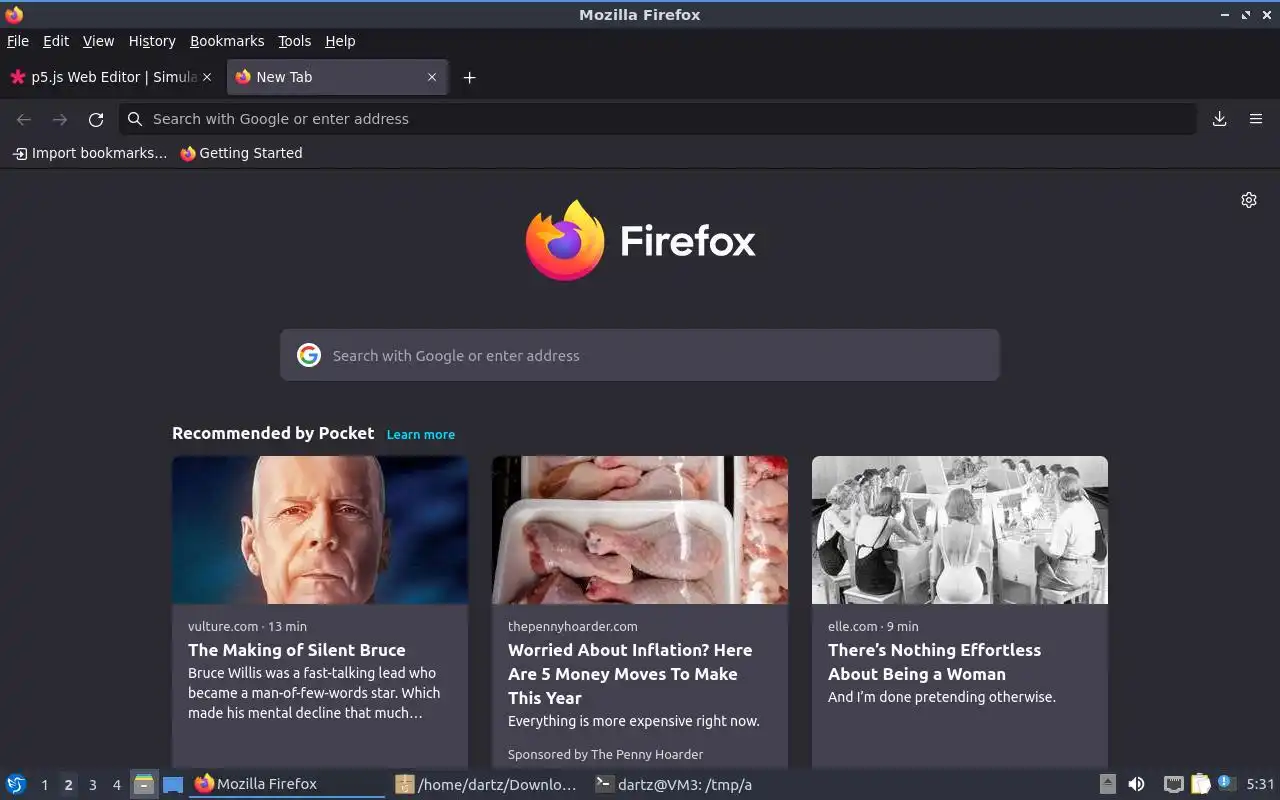The height and width of the screenshot is (800, 1280).
Task: Switch to workspace 4
Action: click(117, 785)
